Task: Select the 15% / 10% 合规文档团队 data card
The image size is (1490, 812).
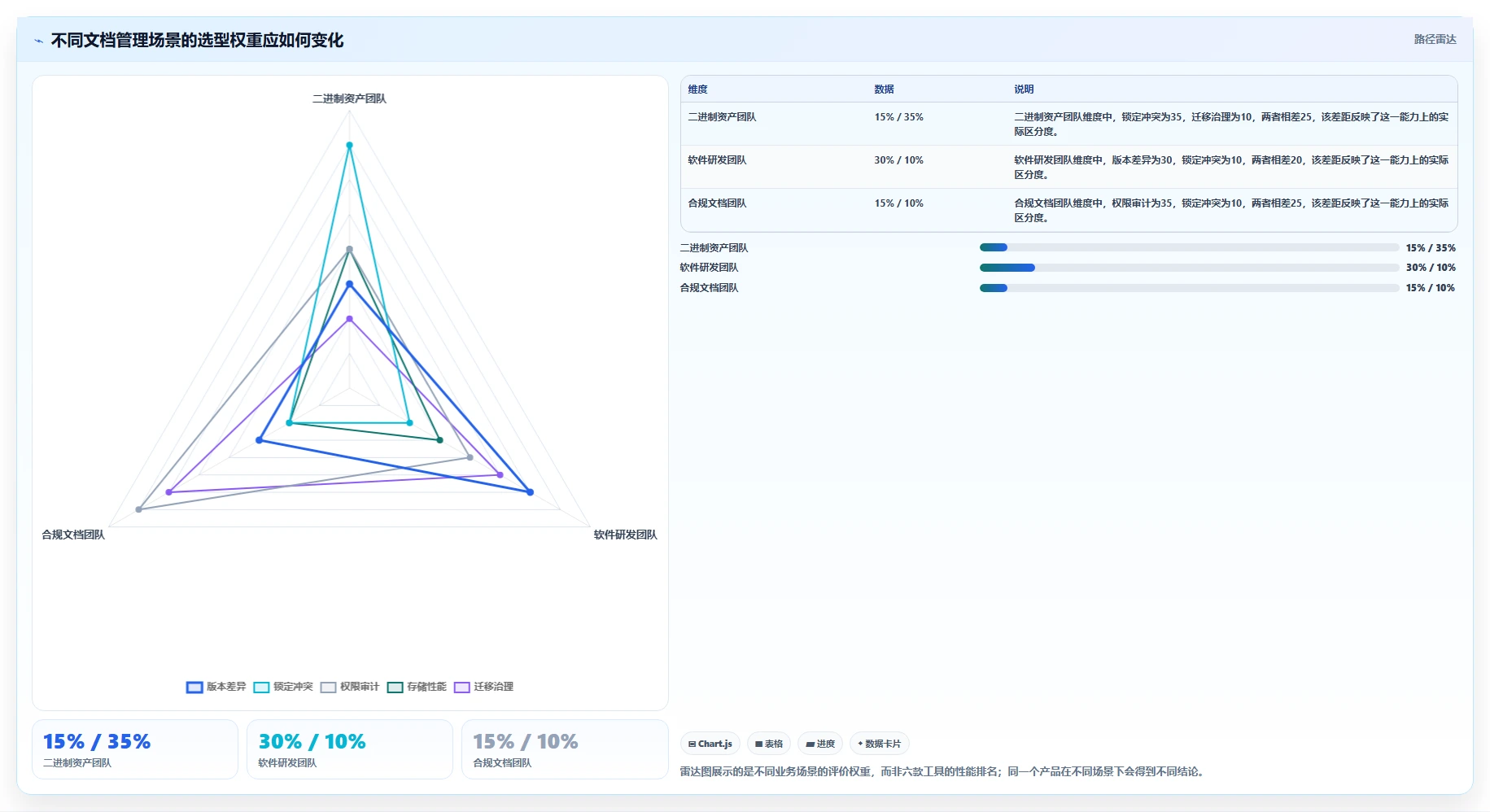Action: [565, 749]
